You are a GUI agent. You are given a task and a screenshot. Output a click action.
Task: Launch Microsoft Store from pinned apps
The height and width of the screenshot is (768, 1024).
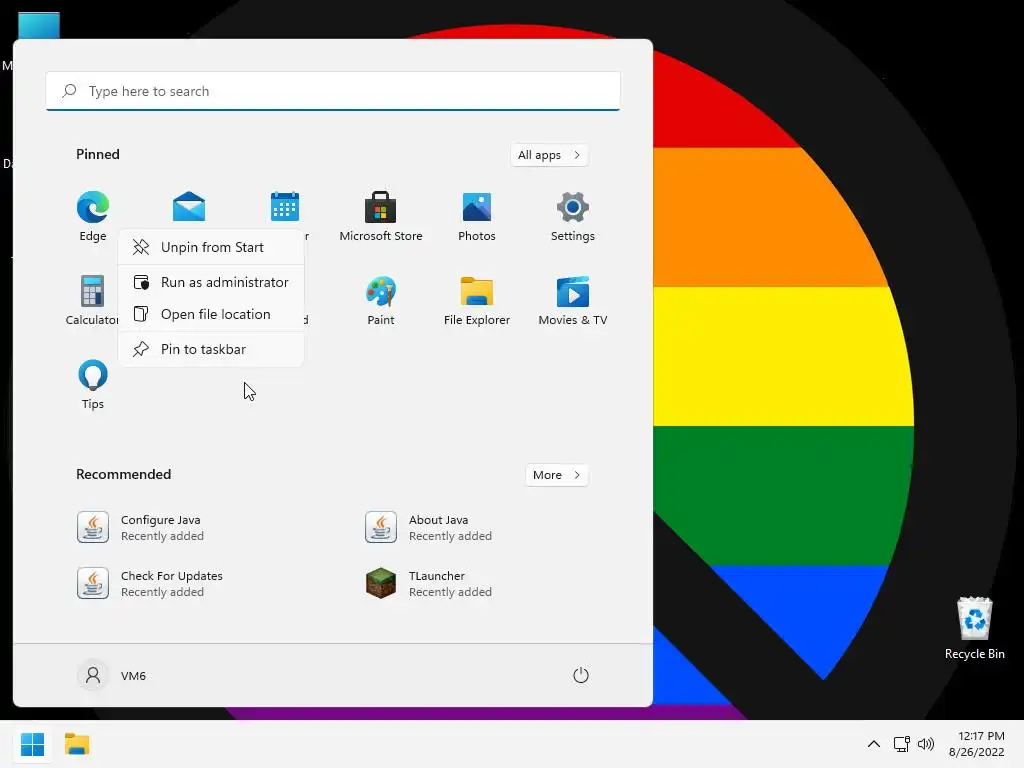381,216
